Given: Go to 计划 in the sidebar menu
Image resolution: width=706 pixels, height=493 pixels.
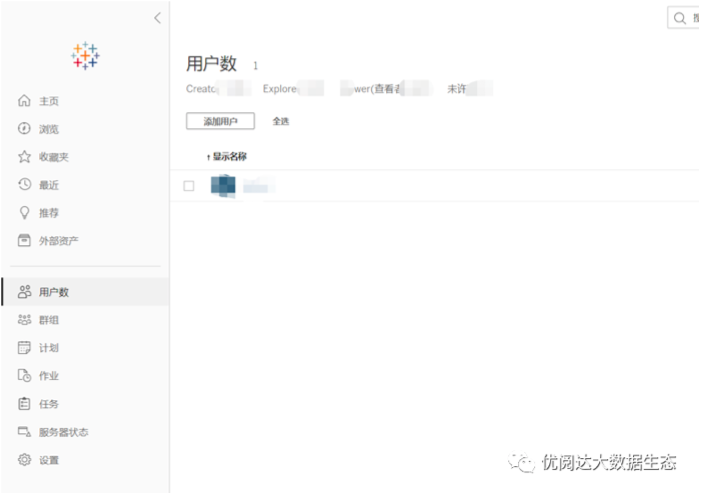Looking at the screenshot, I should pyautogui.click(x=48, y=348).
